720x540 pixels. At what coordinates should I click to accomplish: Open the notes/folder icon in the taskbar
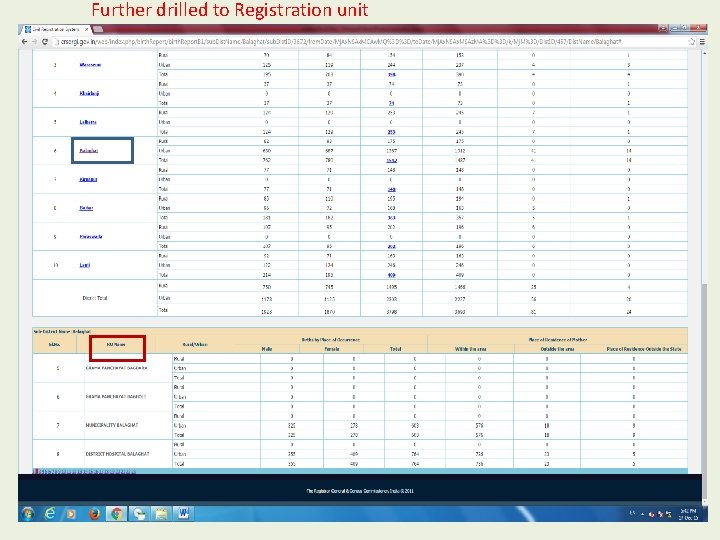[161, 513]
